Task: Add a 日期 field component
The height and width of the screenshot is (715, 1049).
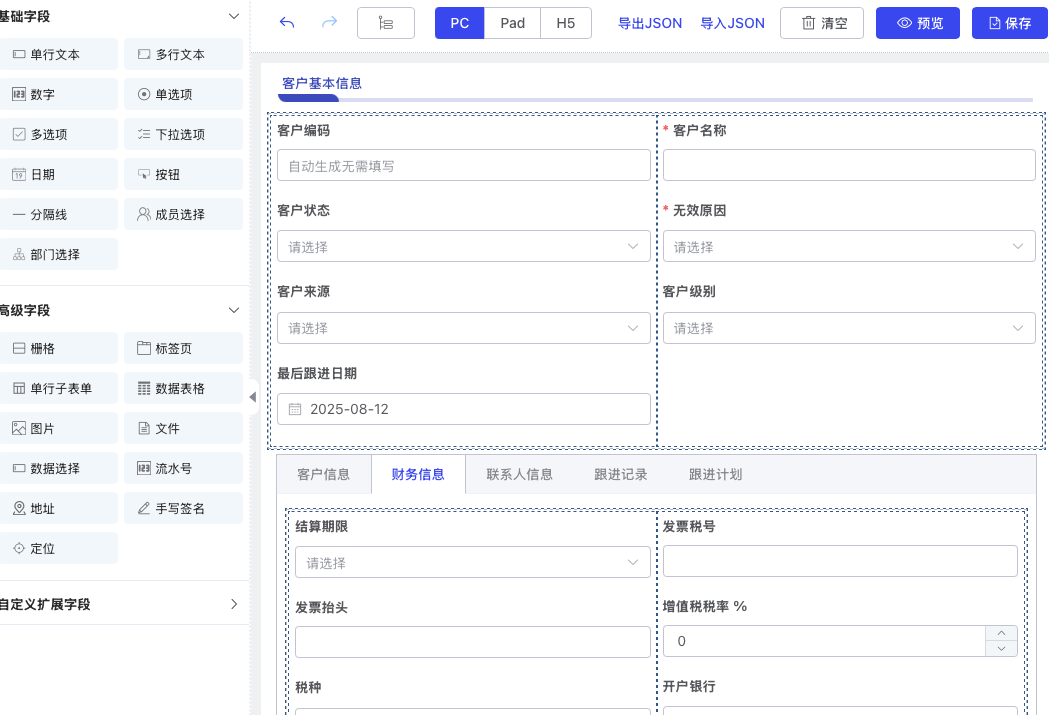Action: 59,175
